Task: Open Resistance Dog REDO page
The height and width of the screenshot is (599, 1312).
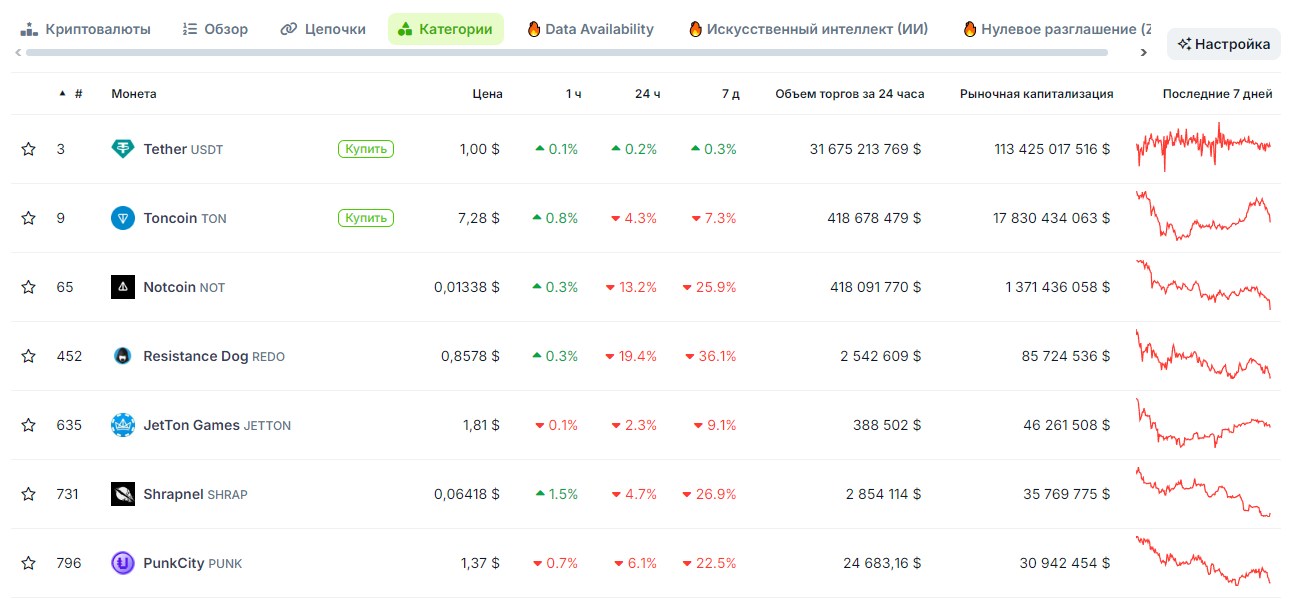Action: 214,356
